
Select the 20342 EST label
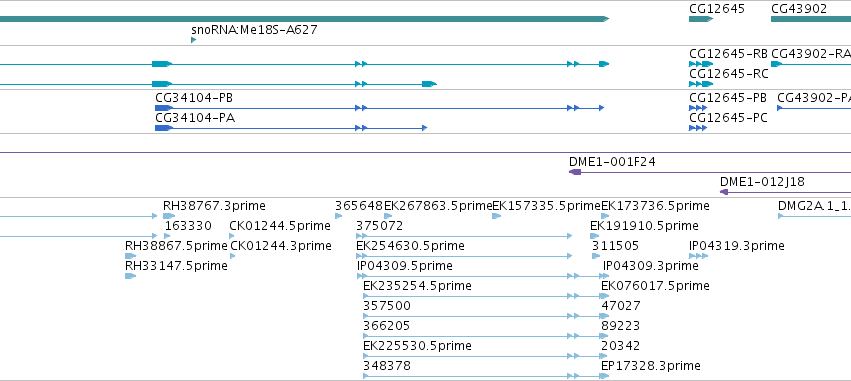coord(621,346)
